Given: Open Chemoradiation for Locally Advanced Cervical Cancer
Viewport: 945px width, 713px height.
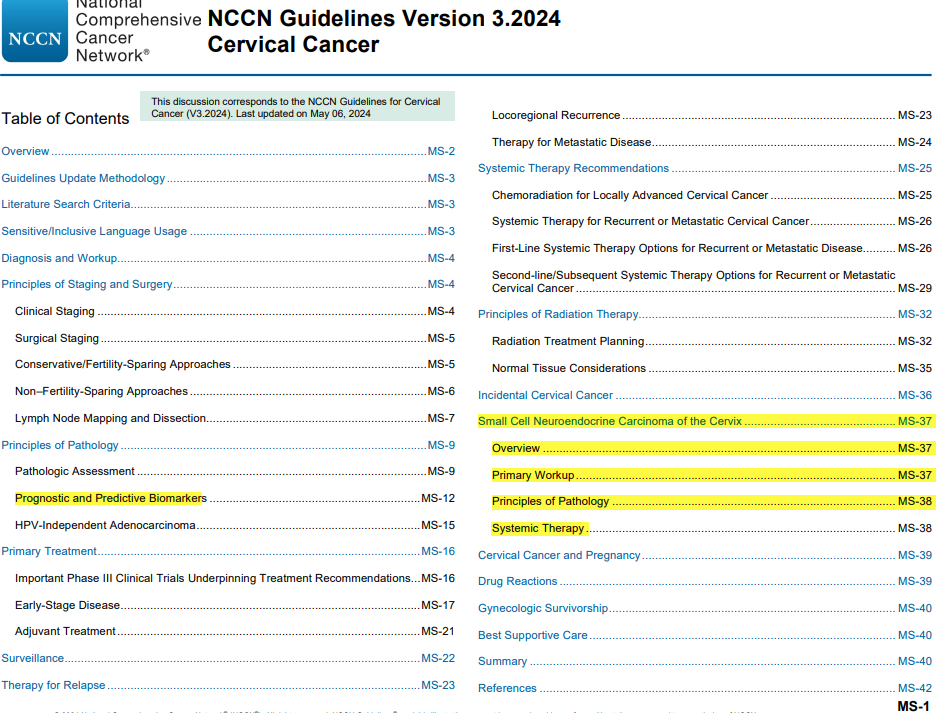Looking at the screenshot, I should [x=712, y=195].
